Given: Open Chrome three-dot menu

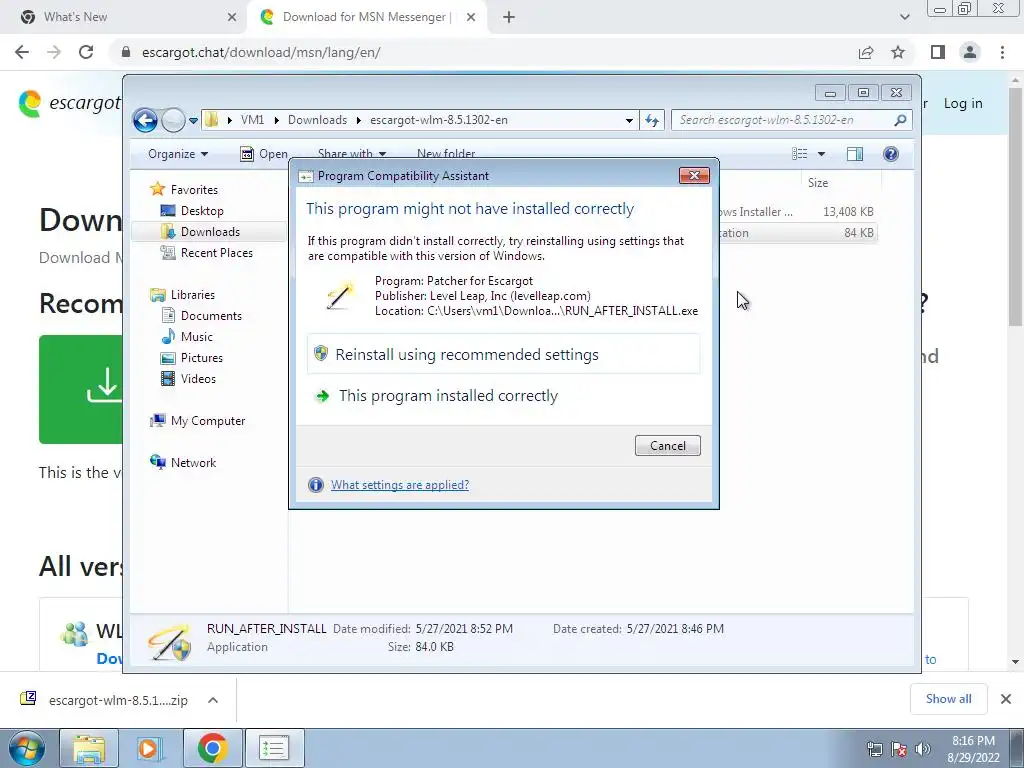Looking at the screenshot, I should (1002, 52).
